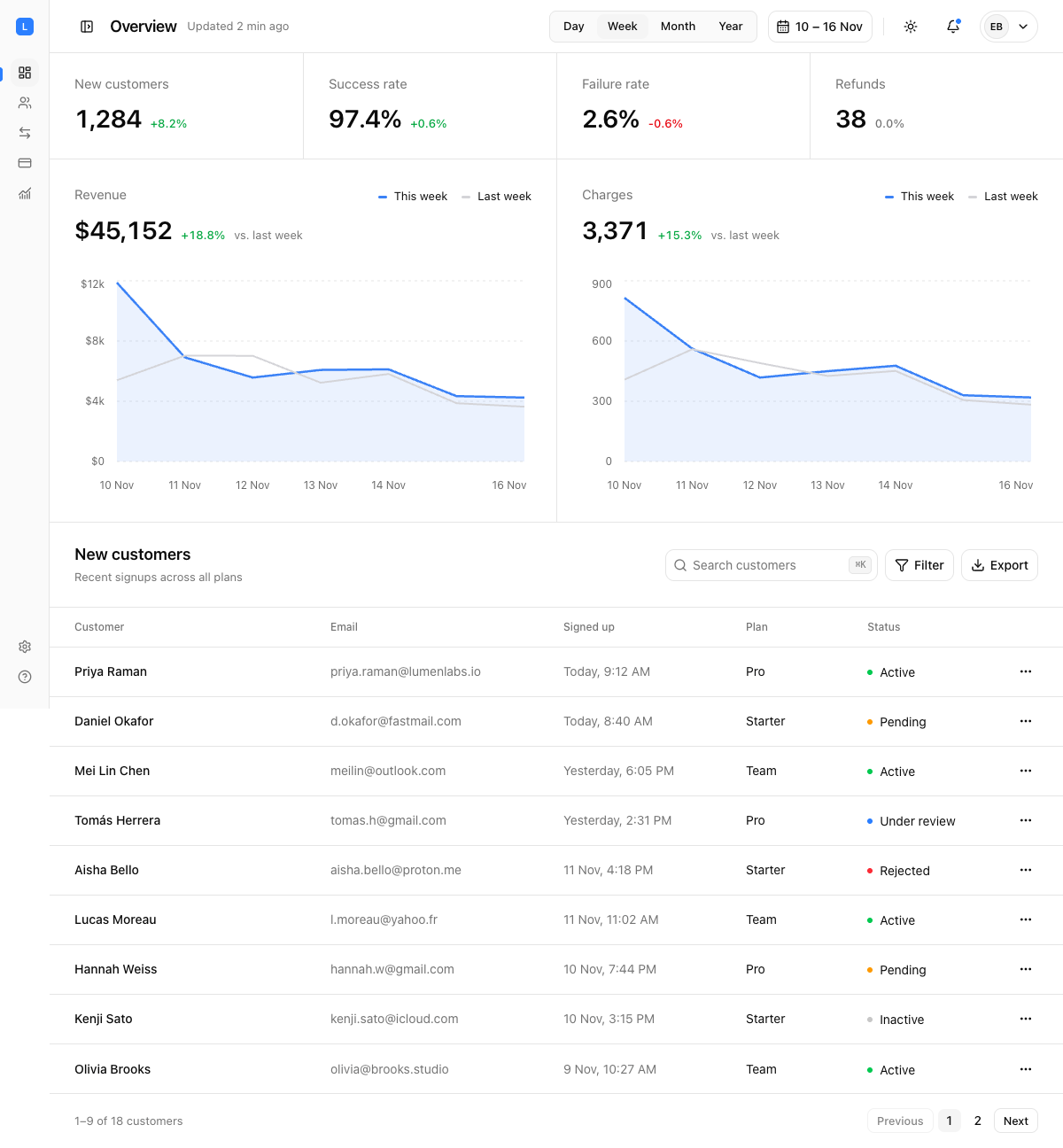Click email priya.raman@lumenlabs.io

click(x=406, y=671)
